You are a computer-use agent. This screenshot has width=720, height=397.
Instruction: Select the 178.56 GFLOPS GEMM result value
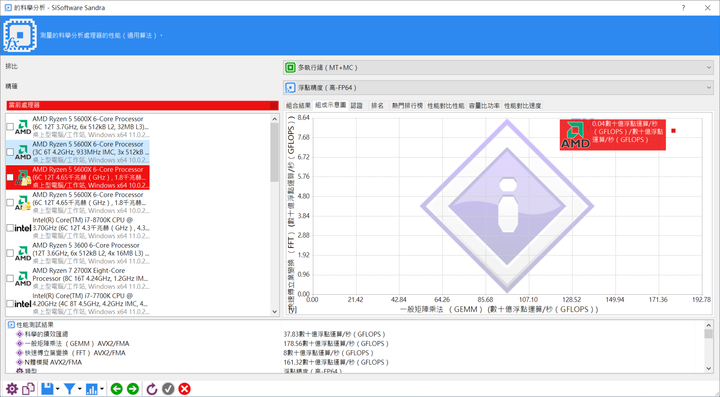[336, 343]
